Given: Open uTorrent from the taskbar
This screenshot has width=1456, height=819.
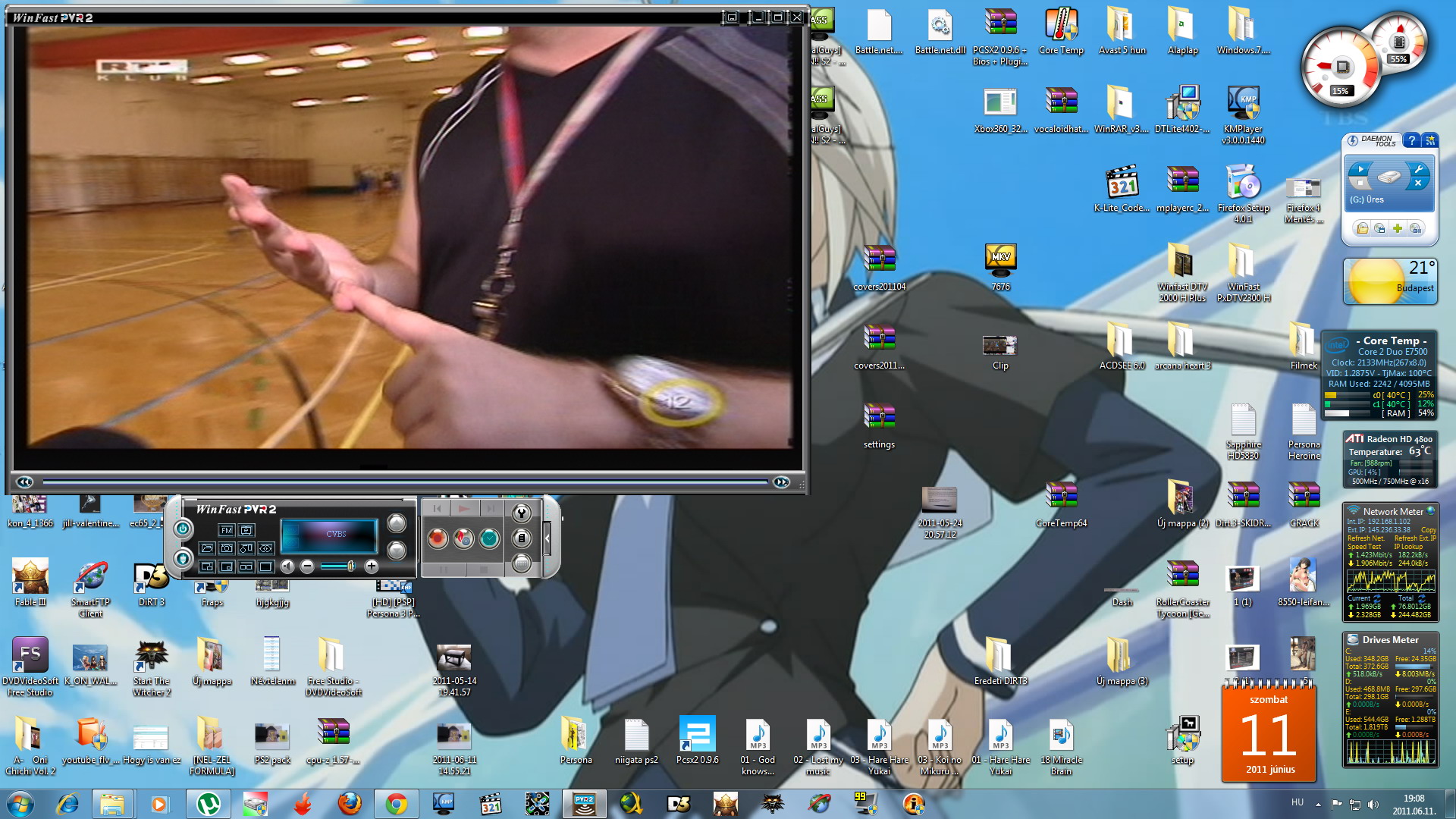Looking at the screenshot, I should pos(208,804).
